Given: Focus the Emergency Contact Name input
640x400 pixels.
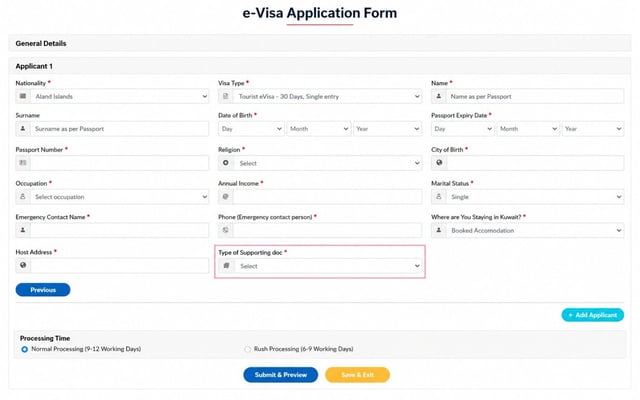Looking at the screenshot, I should (x=120, y=230).
